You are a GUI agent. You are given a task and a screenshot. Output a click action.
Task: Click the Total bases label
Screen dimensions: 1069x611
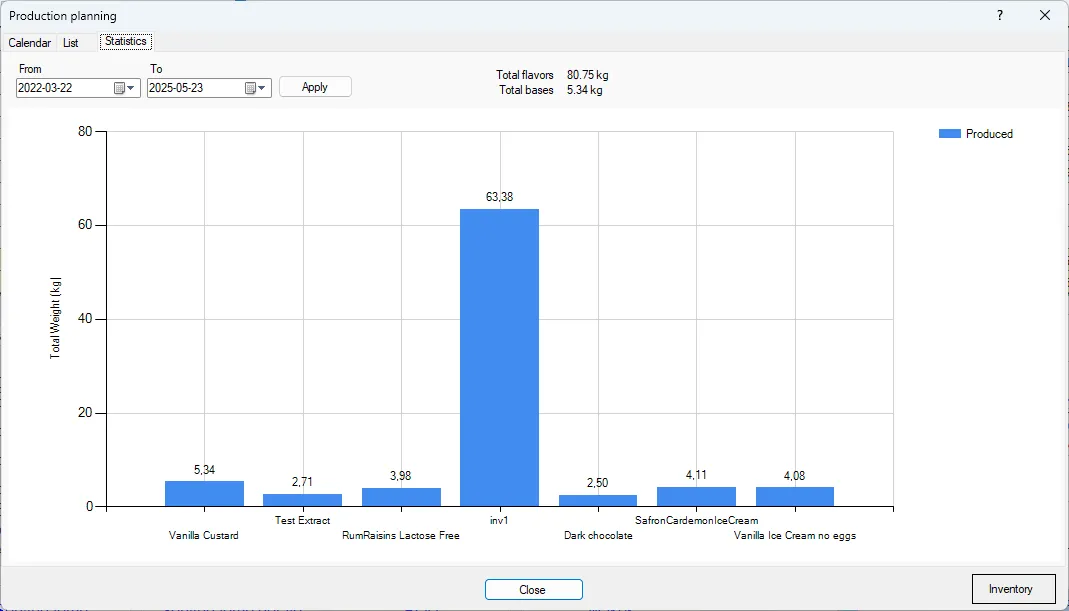point(526,90)
